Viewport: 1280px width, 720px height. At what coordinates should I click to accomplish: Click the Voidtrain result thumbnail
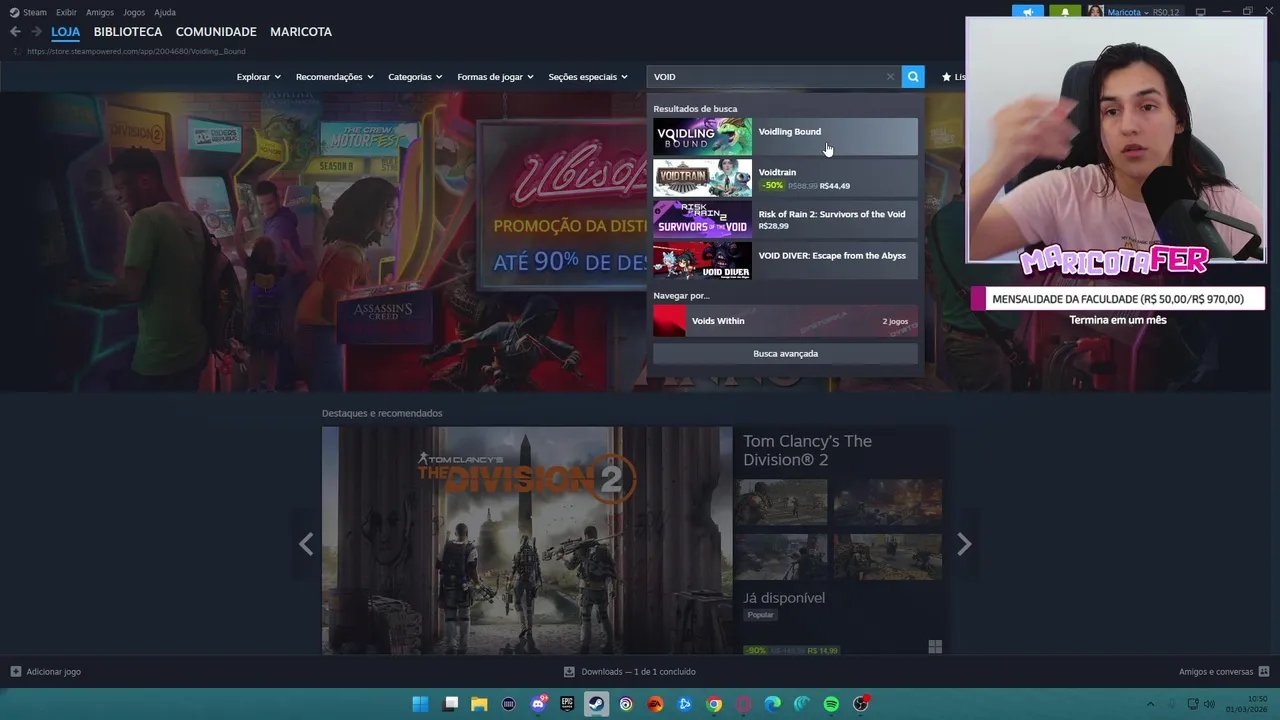point(702,178)
